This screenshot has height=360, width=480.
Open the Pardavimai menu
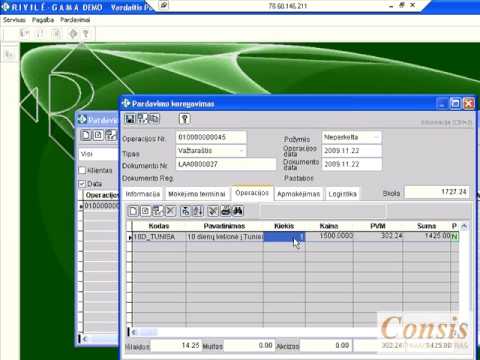click(x=75, y=20)
